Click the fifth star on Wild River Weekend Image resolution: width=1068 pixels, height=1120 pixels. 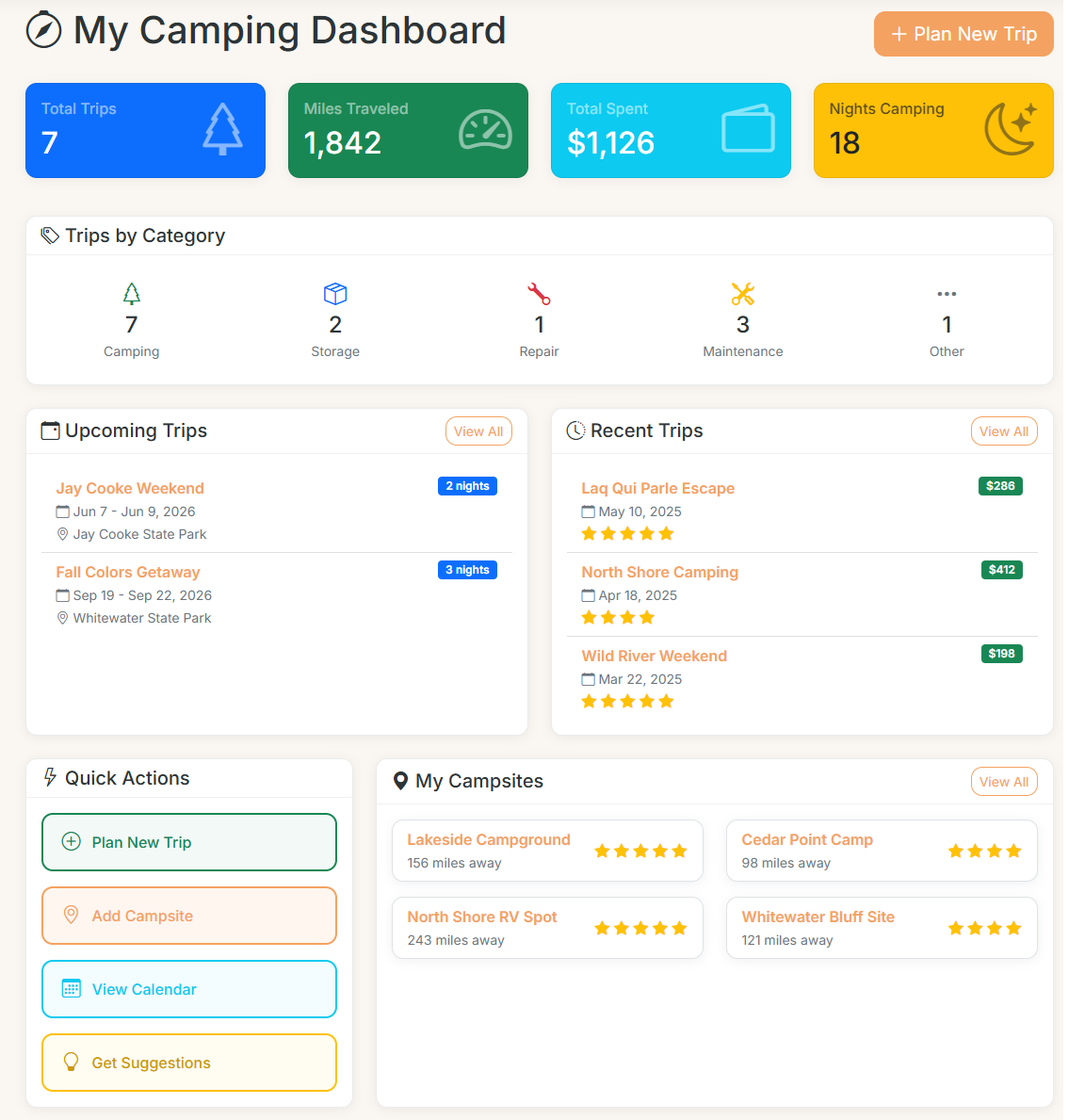pyautogui.click(x=667, y=701)
